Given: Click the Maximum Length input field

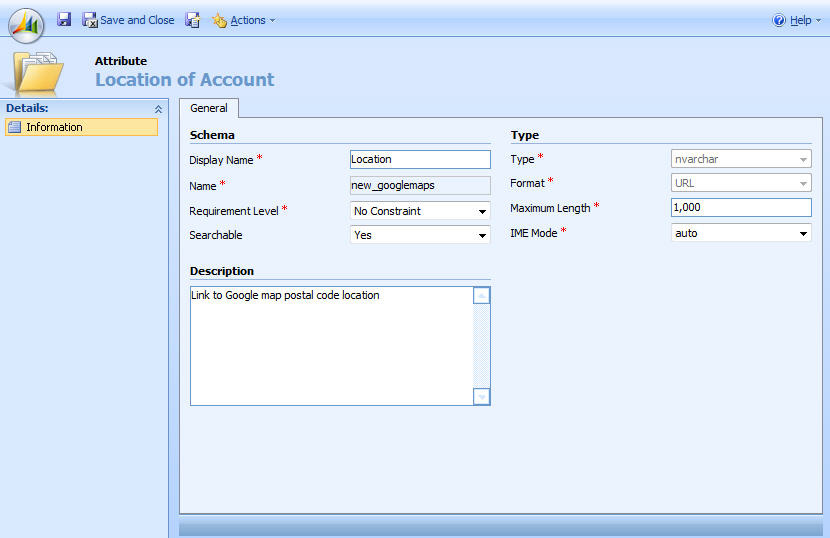Looking at the screenshot, I should [740, 207].
